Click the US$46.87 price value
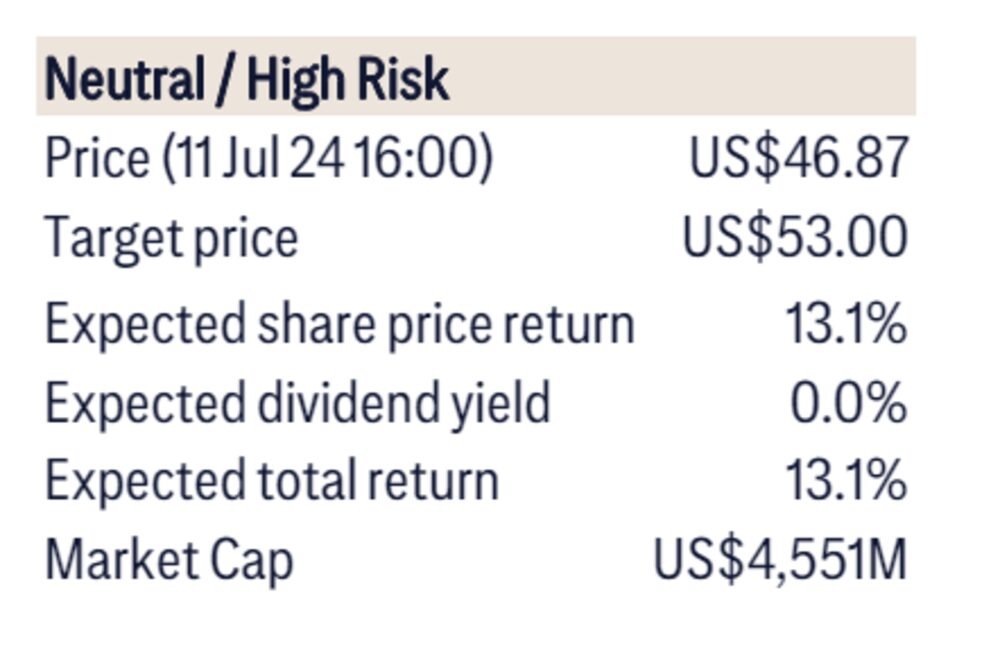This screenshot has width=1000, height=647. pos(798,158)
